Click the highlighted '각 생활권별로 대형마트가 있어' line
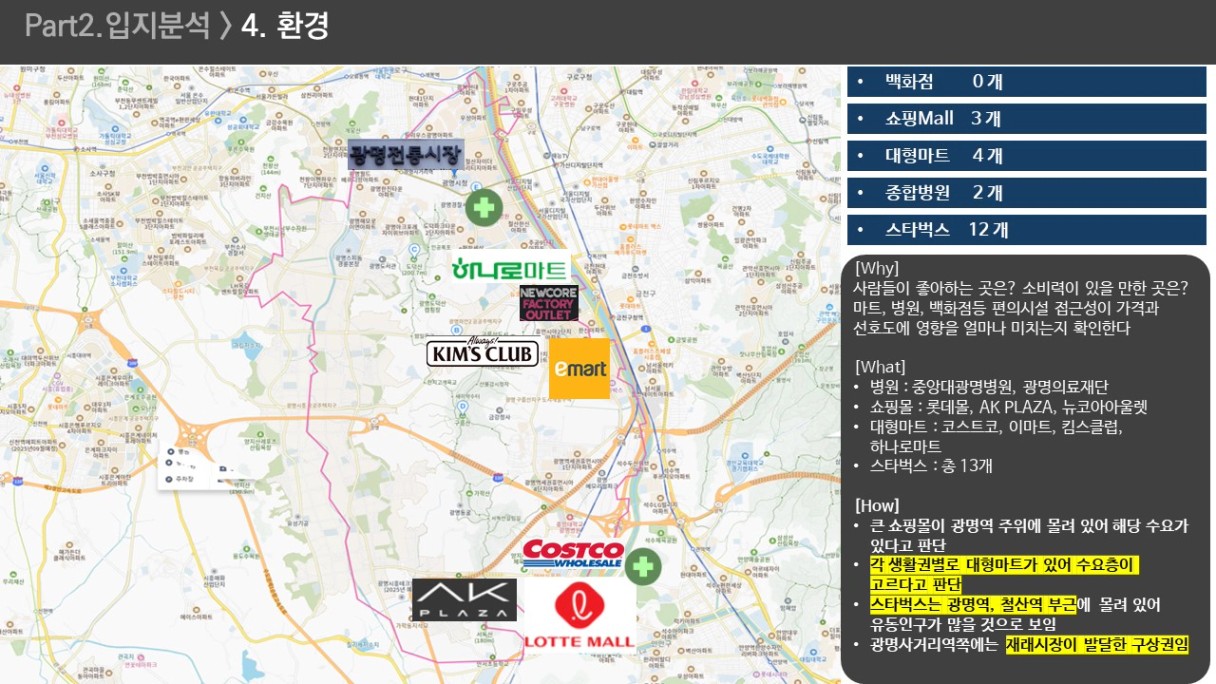This screenshot has height=684, width=1216. (x=1004, y=565)
